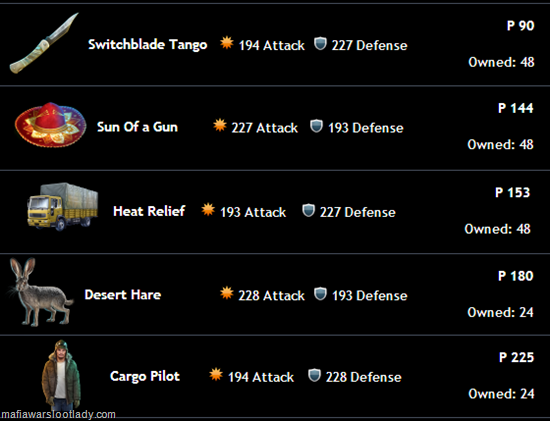Open the Sun Of a Gun item name

click(x=137, y=127)
